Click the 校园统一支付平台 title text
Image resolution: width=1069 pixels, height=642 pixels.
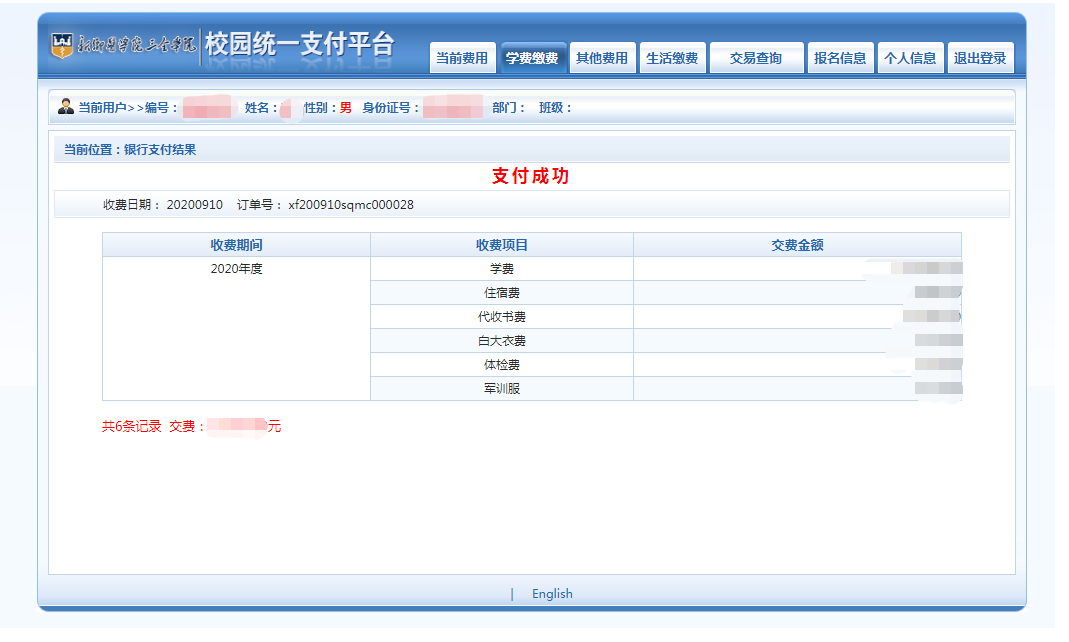pos(300,44)
